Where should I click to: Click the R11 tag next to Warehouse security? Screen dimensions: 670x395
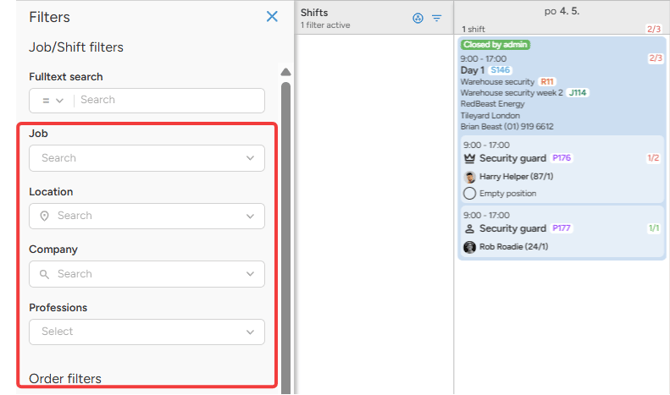pyautogui.click(x=547, y=82)
